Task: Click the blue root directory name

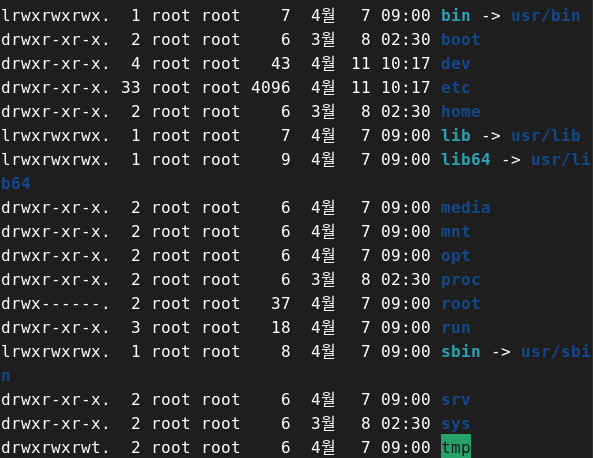Action: point(461,304)
